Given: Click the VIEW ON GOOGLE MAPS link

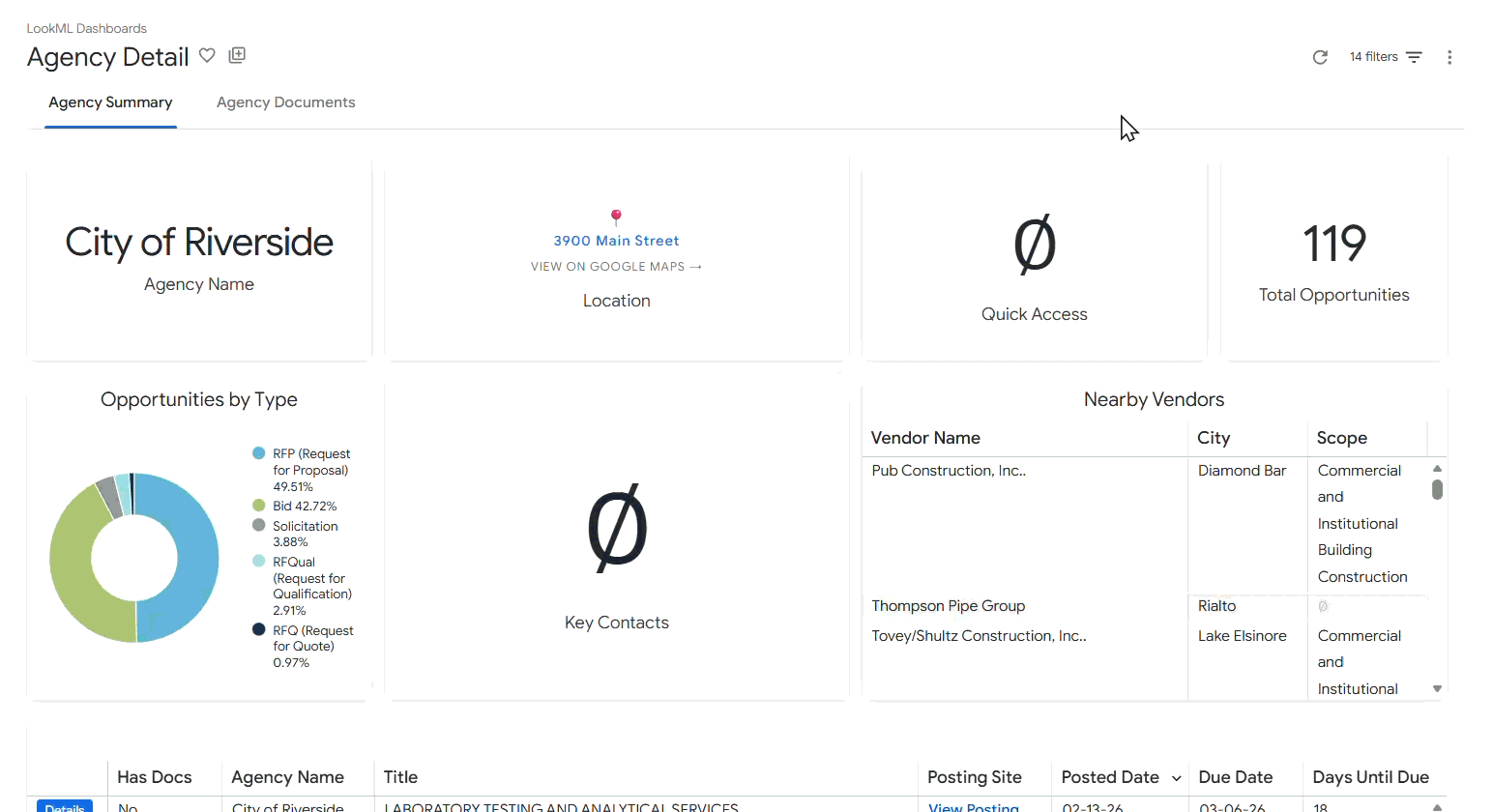Looking at the screenshot, I should point(616,266).
